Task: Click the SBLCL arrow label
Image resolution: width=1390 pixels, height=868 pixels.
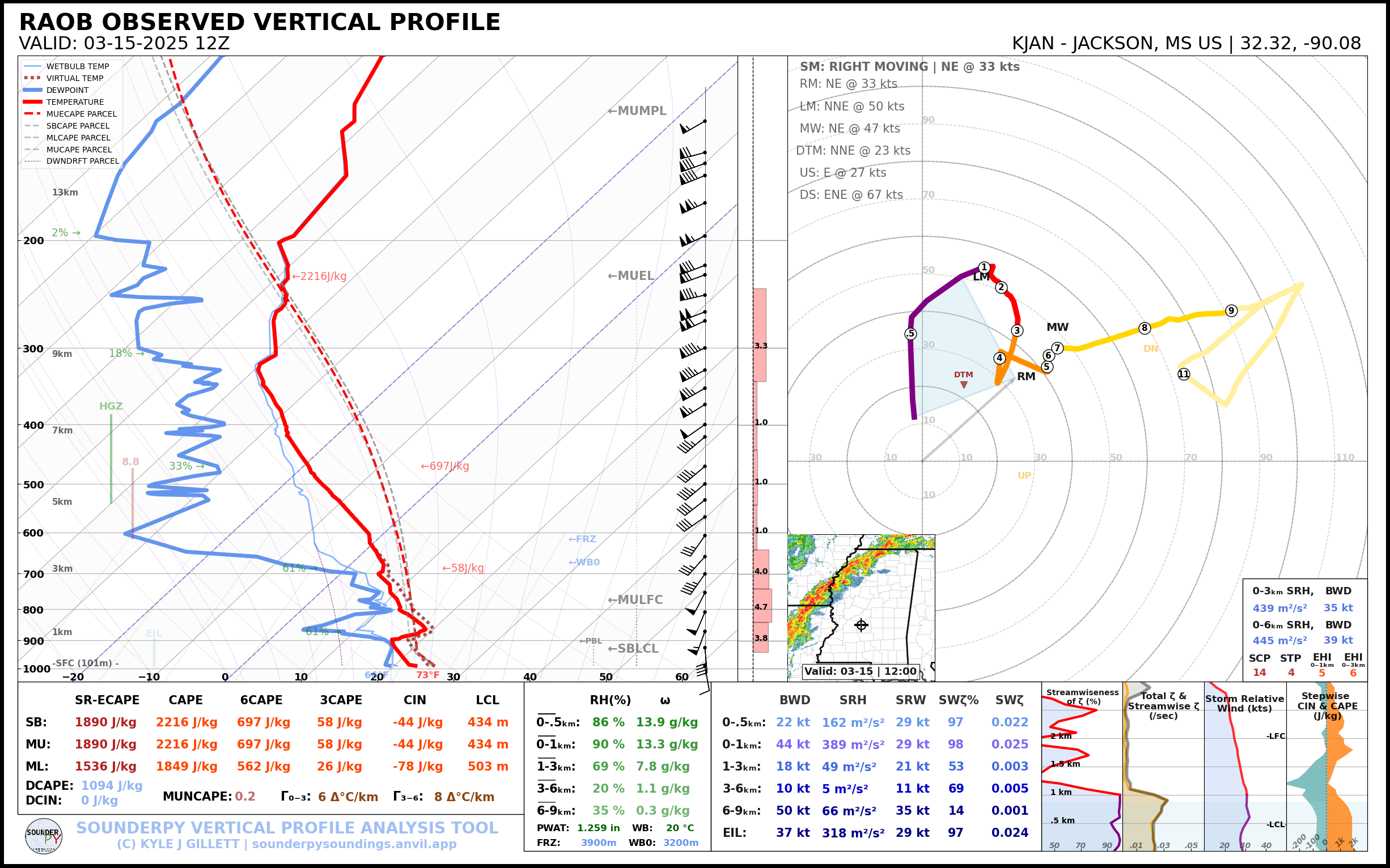Action: click(633, 649)
